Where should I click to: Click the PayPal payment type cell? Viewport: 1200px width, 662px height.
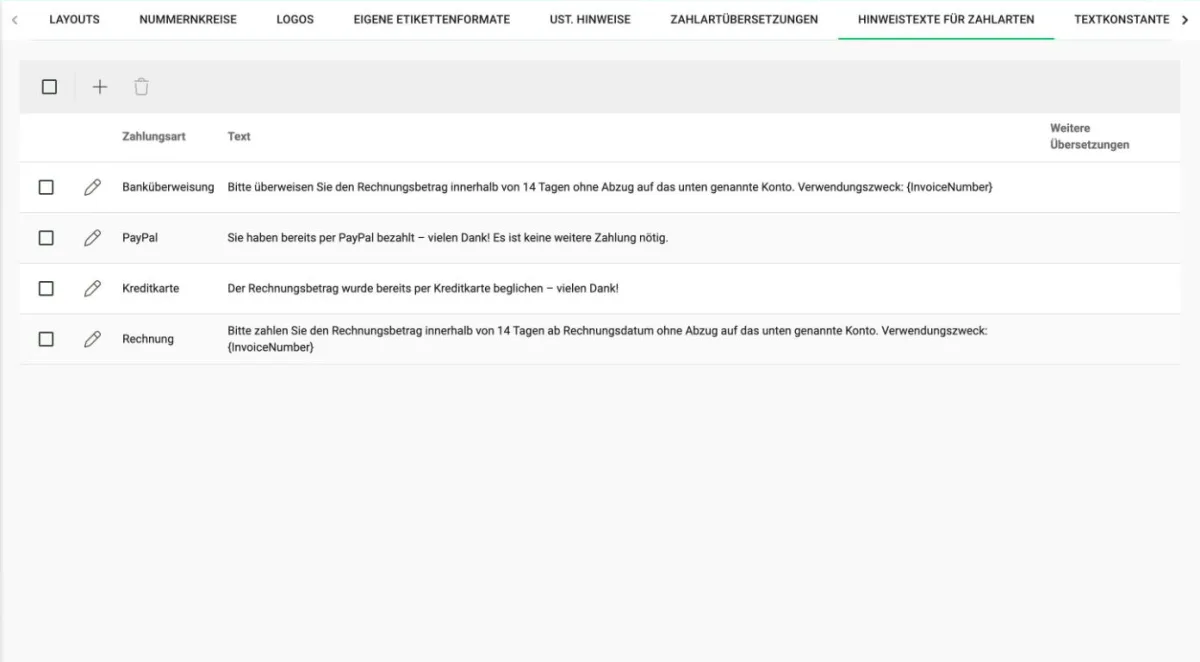click(x=140, y=238)
